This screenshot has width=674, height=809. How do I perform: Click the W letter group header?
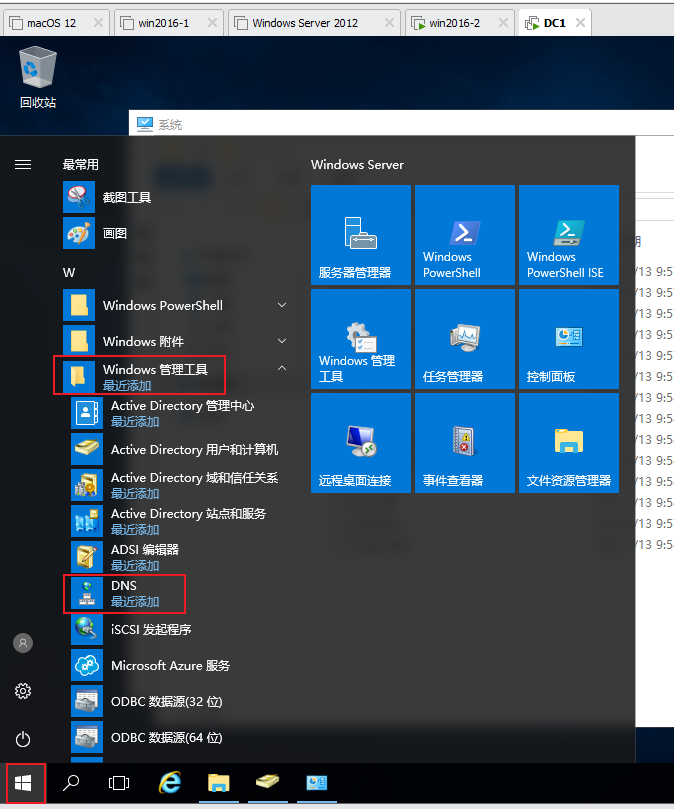pos(69,272)
